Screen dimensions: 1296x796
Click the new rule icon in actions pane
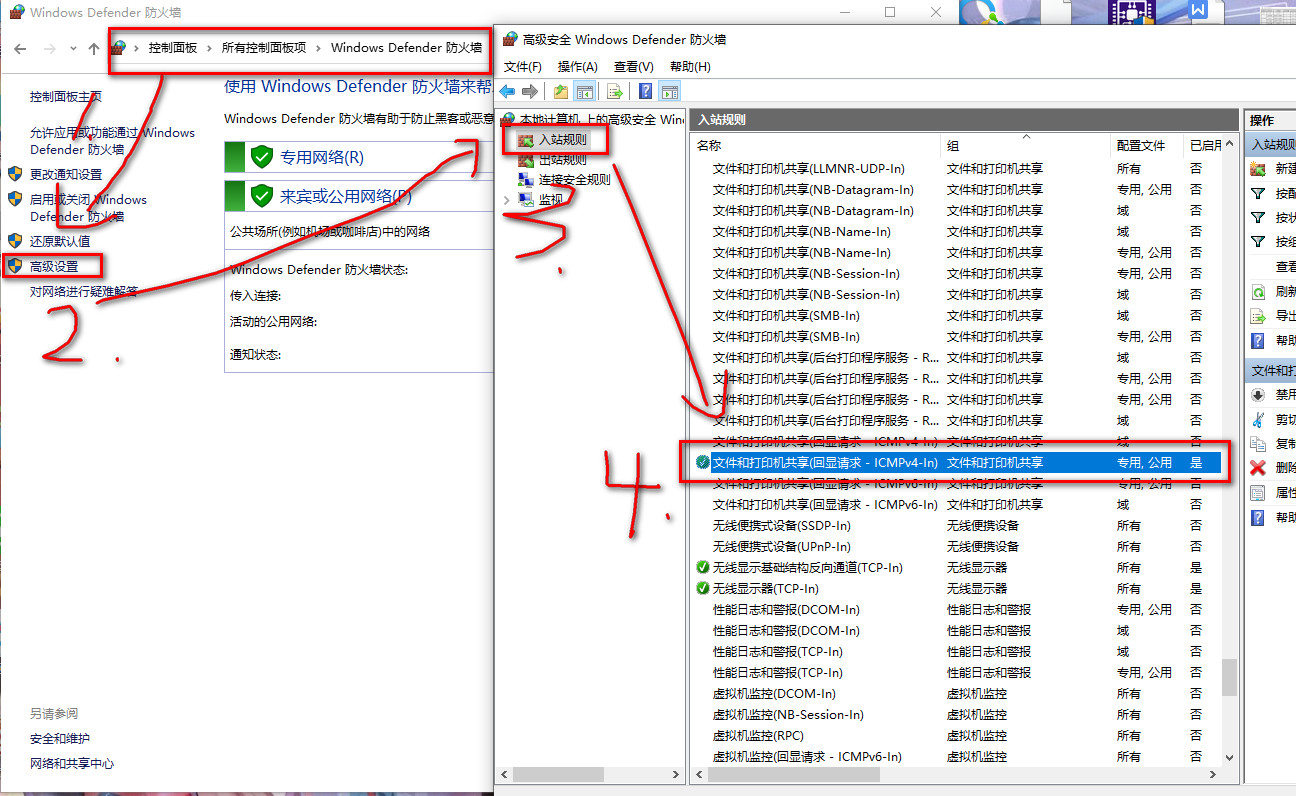point(1258,169)
